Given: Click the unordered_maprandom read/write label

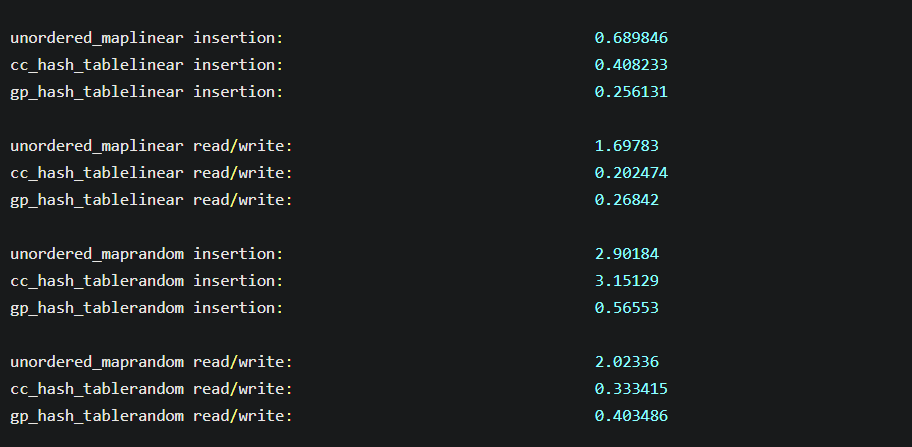Looking at the screenshot, I should (151, 362).
